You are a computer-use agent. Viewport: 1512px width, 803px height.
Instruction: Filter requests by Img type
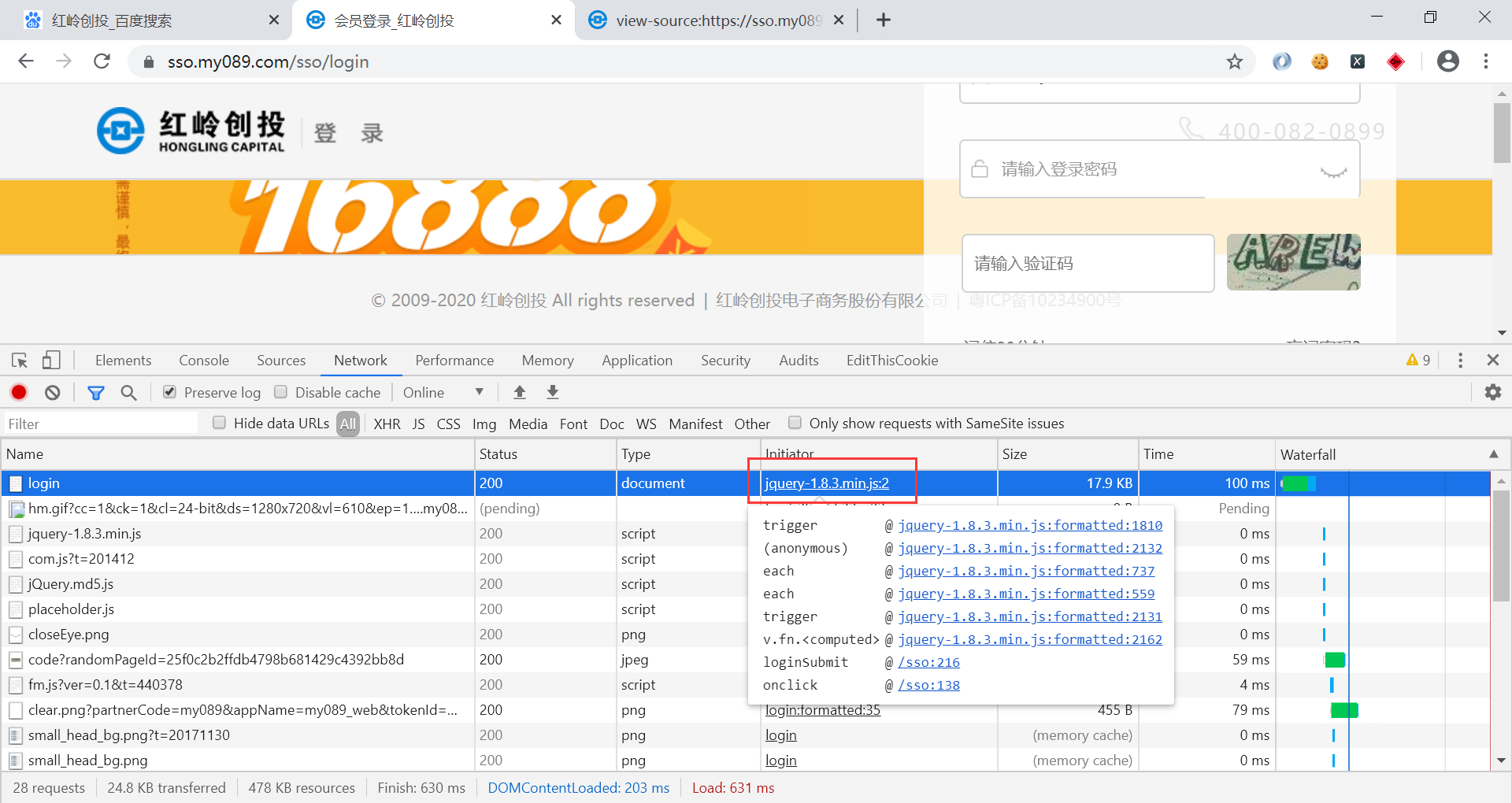(484, 424)
